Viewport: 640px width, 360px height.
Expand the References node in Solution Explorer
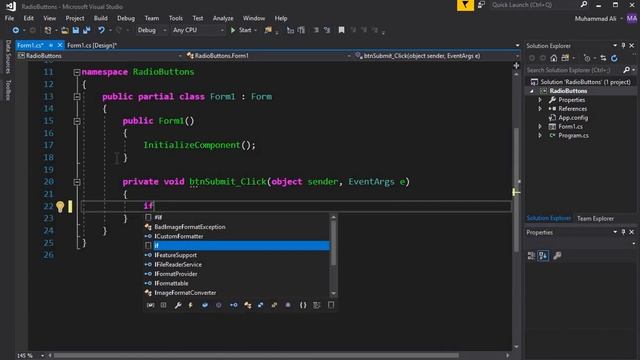pos(540,109)
